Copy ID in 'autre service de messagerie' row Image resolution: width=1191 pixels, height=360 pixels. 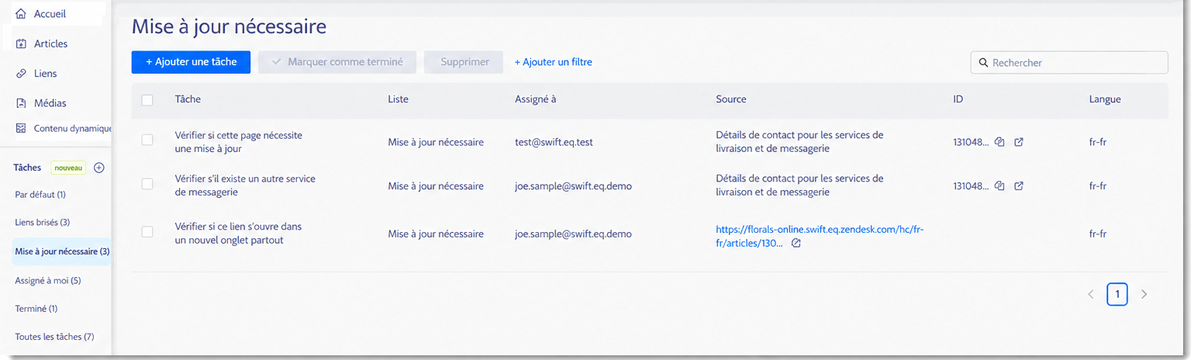(1000, 185)
